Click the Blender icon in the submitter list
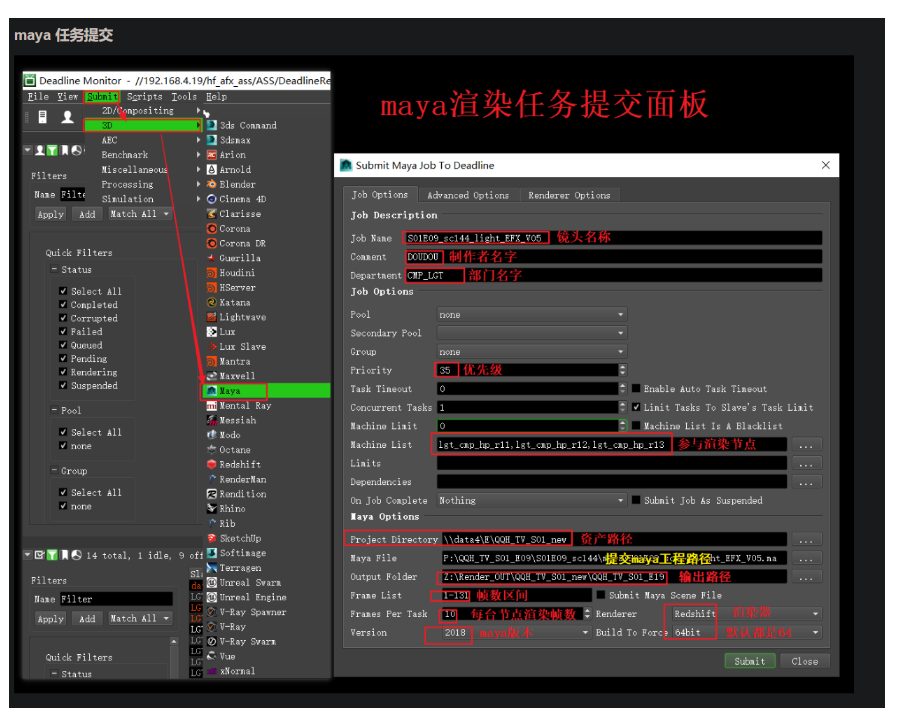 211,185
